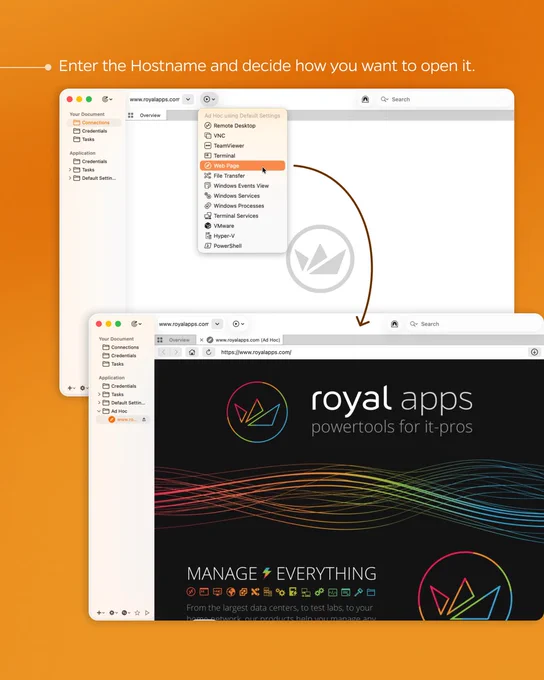Select Your Document Tasks in the back window
544x680 pixels.
click(84, 139)
